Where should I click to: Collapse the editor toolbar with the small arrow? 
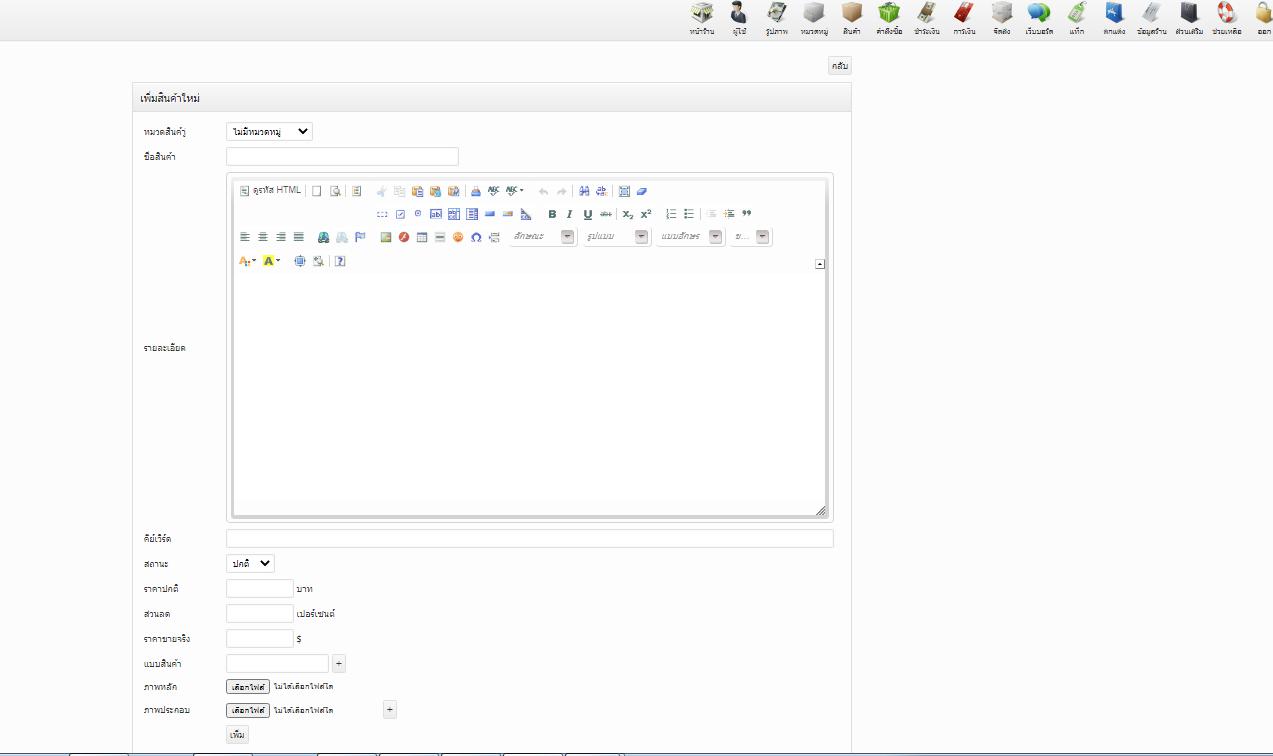pyautogui.click(x=820, y=264)
